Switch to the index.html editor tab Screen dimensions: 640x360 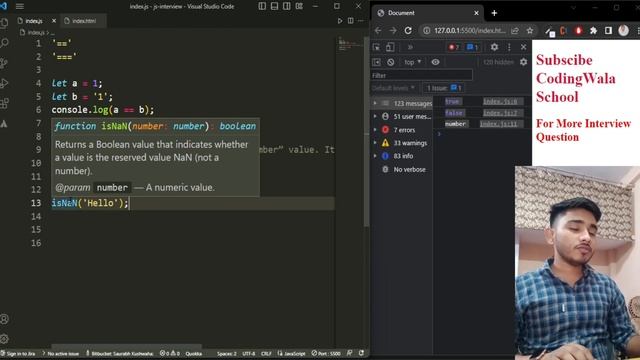(83, 21)
